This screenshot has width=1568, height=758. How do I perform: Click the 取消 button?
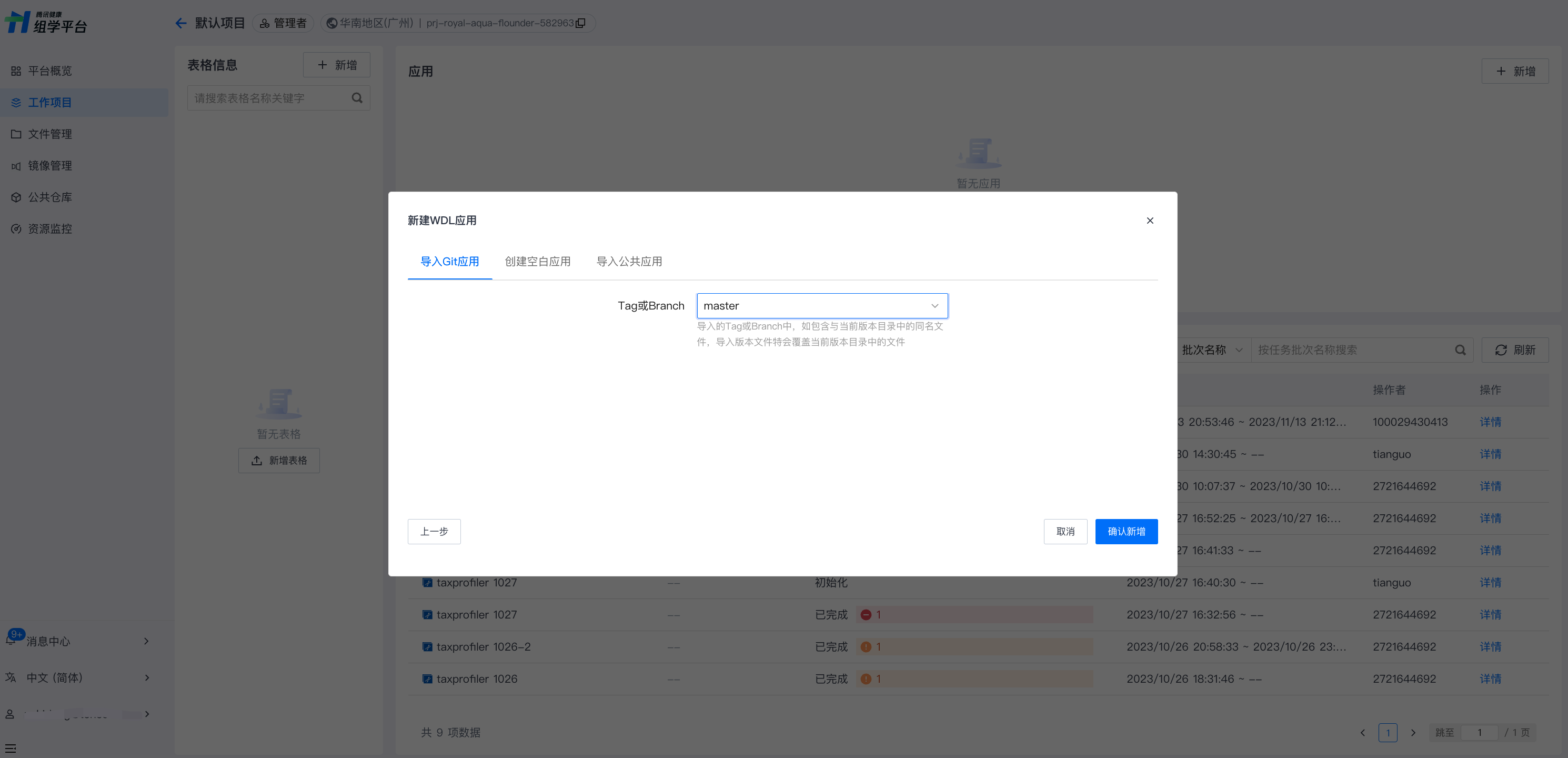tap(1065, 532)
